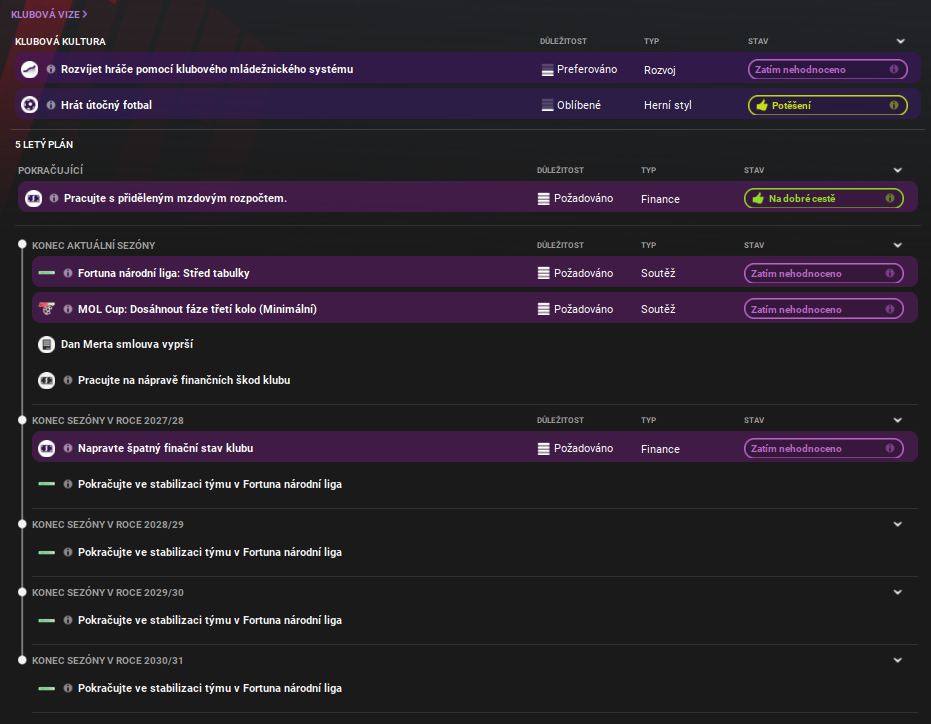This screenshot has height=724, width=931.
Task: Click finance icon beside Pracujte na nápravě
Action: 46,380
